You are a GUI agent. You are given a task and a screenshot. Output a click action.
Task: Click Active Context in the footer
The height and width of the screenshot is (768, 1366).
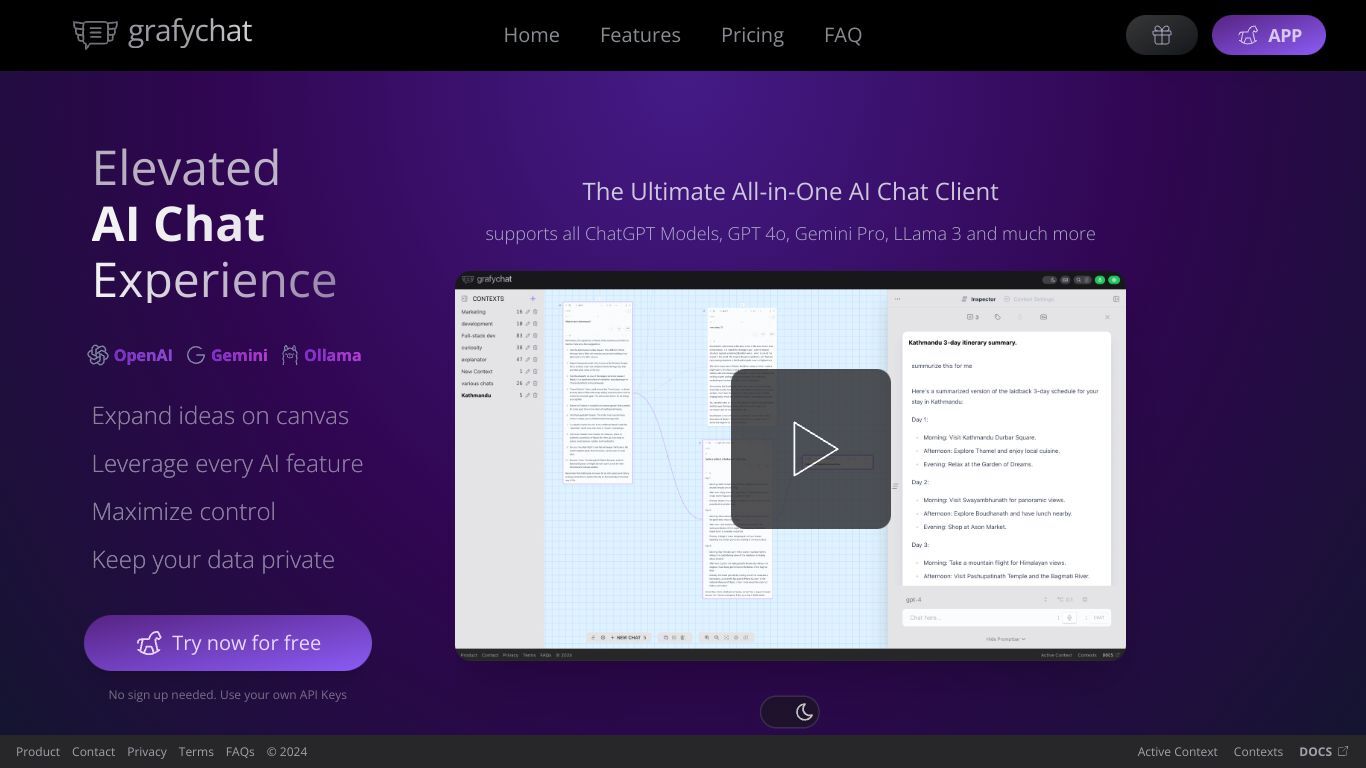(x=1177, y=752)
